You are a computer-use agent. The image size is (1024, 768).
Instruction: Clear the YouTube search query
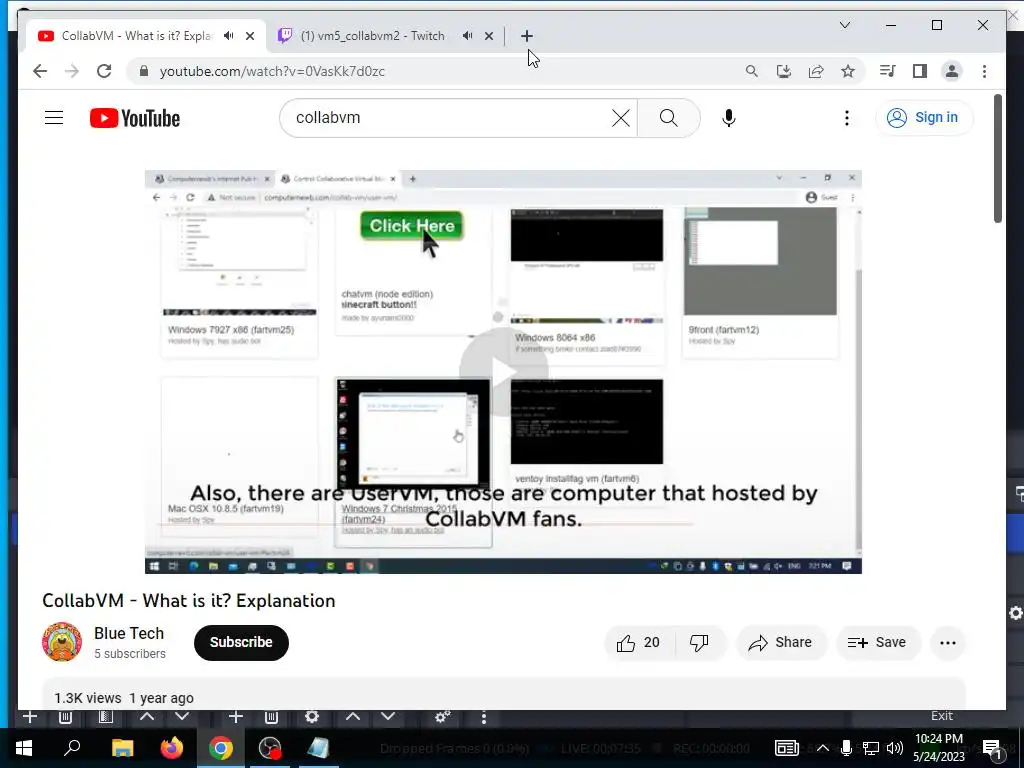pos(621,118)
